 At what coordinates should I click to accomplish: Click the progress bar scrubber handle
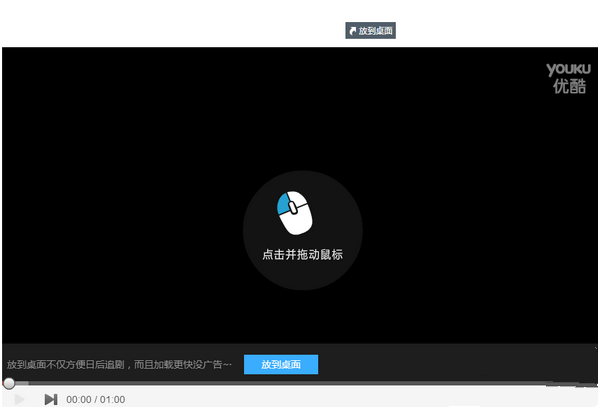point(9,383)
